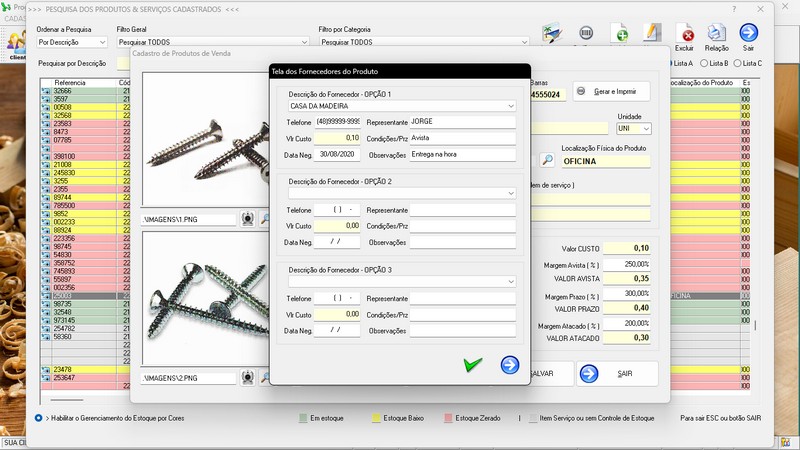The height and width of the screenshot is (450, 800).
Task: Click the Gerar e Imprimir button
Action: click(x=610, y=92)
